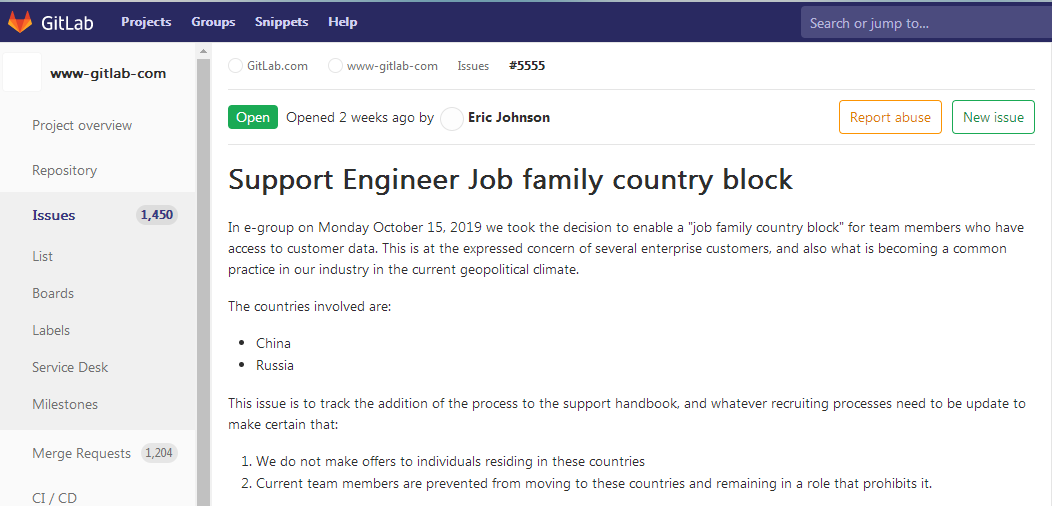Click the www-gitlab-com breadcrumb avatar icon
Viewport: 1052px width, 506px height.
point(336,66)
